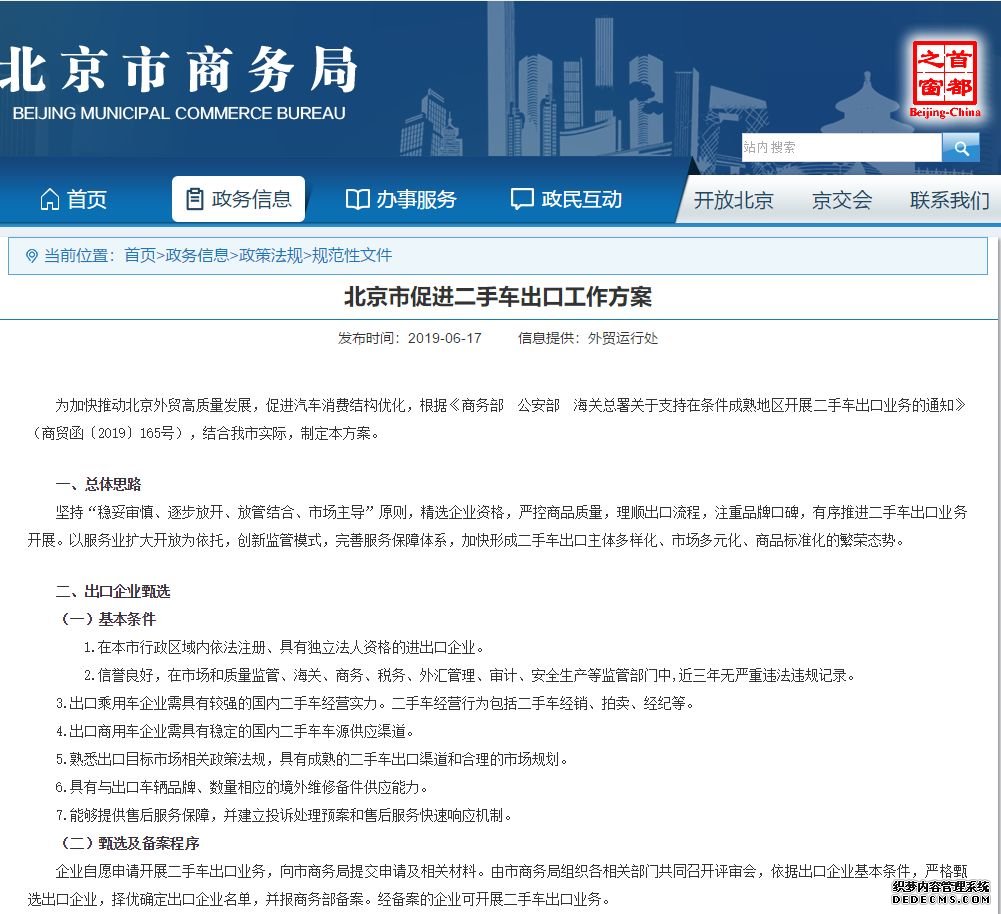
Task: Click the magnifier search button
Action: click(961, 148)
